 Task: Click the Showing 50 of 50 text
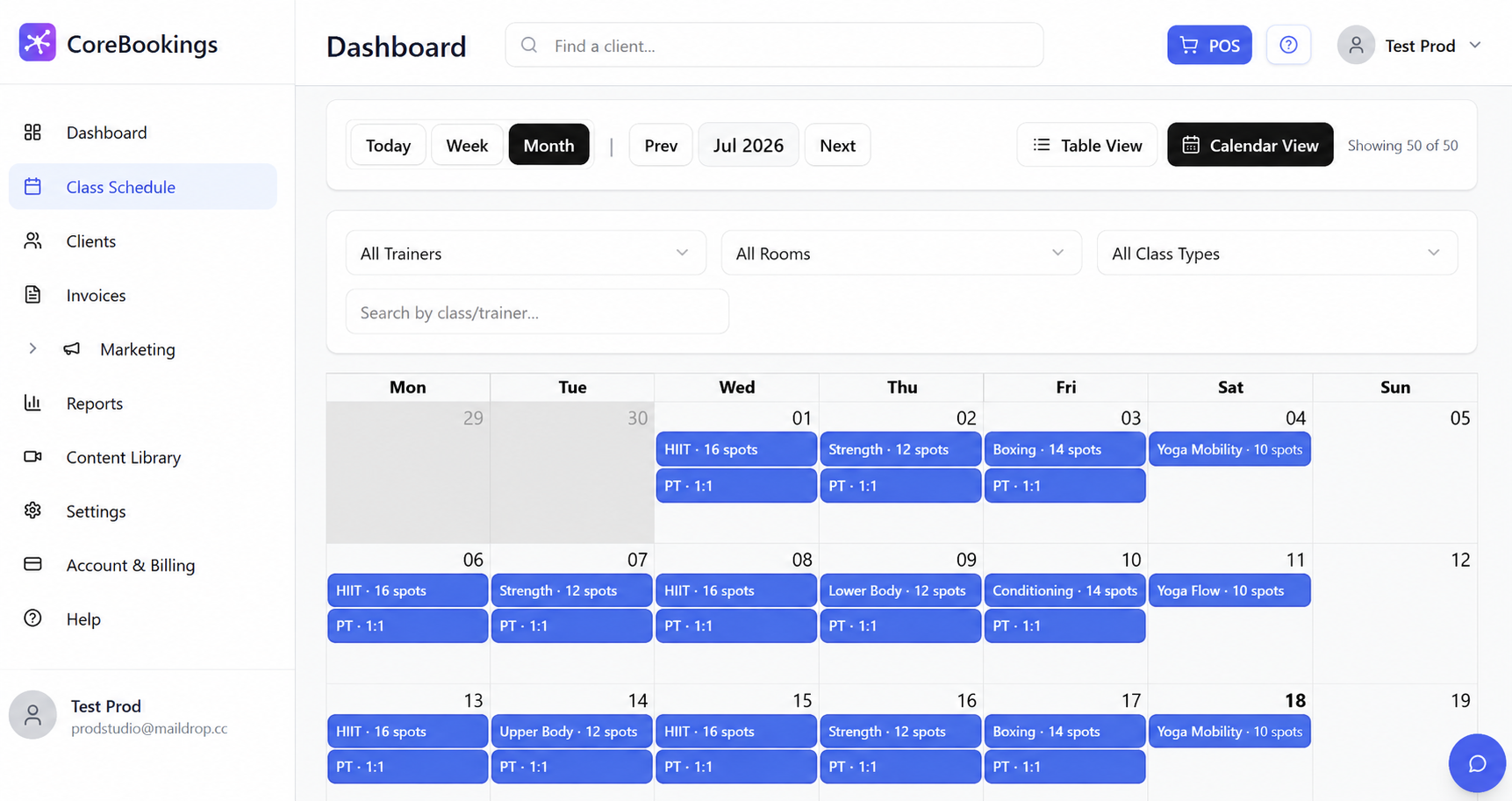tap(1402, 145)
